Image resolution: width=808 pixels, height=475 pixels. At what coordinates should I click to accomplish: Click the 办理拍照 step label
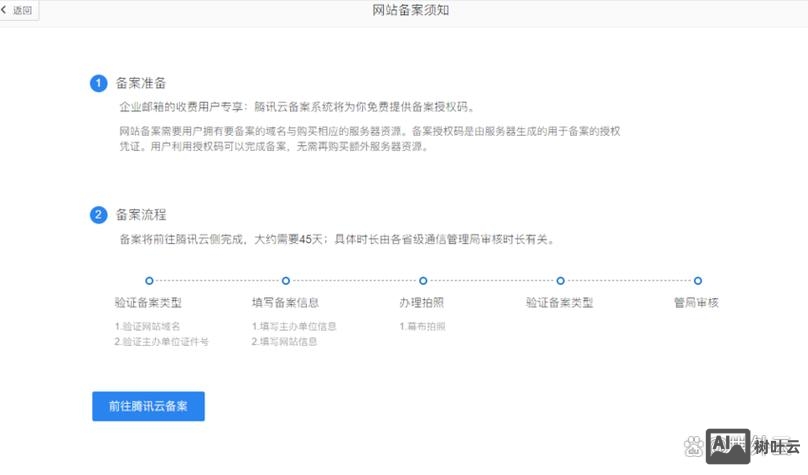tap(422, 302)
